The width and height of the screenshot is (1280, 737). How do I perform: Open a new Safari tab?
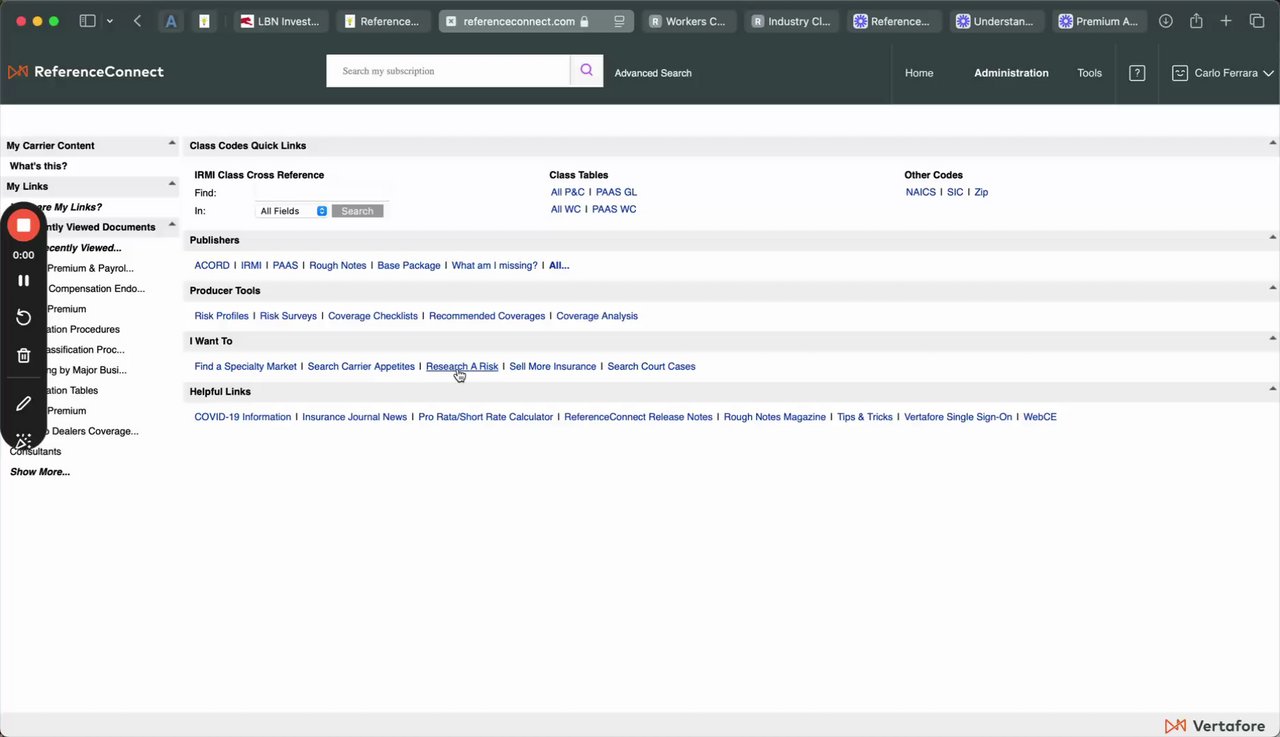1226,21
